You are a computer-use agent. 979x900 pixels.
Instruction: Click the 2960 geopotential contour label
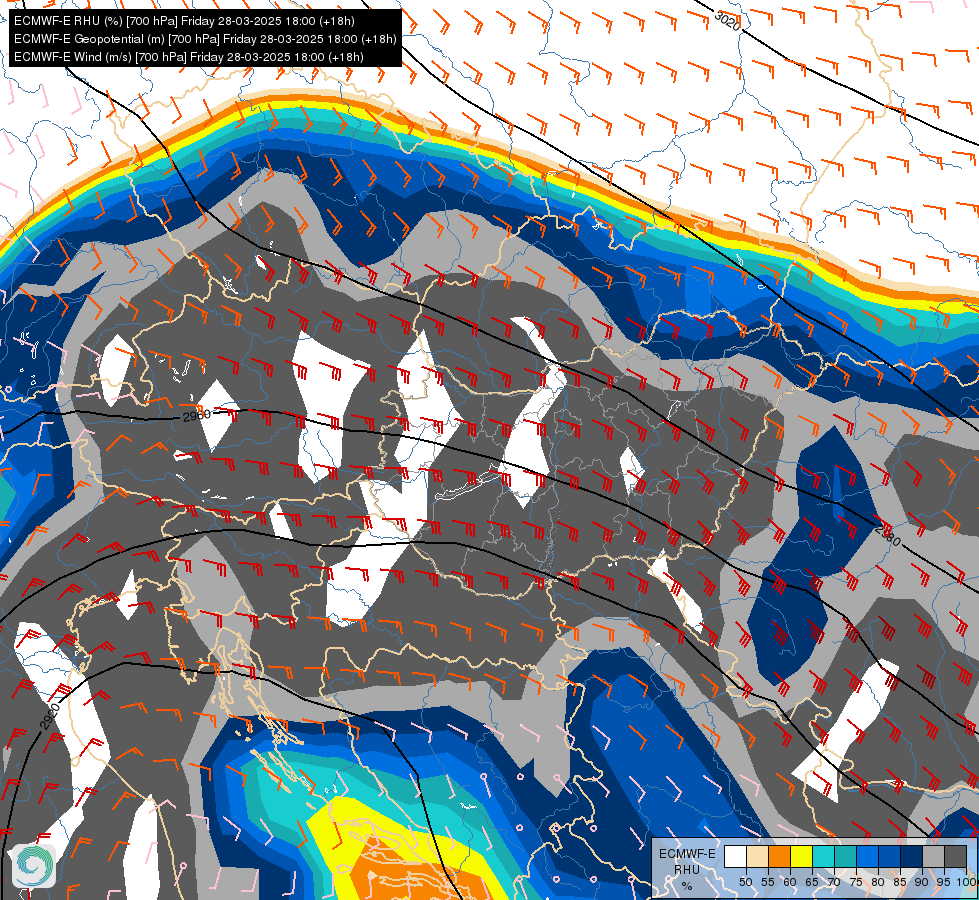pos(197,414)
